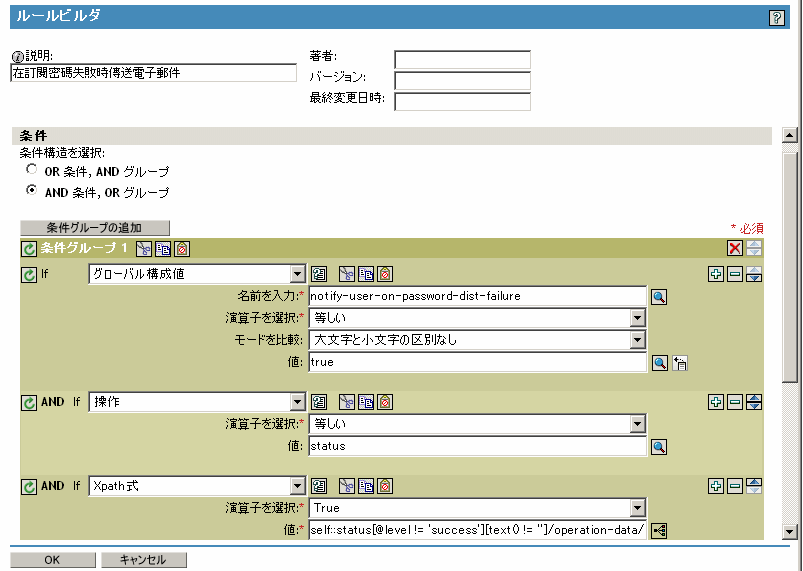Click into the バージョン field
Viewport: 803px width, 571px height.
pos(462,80)
